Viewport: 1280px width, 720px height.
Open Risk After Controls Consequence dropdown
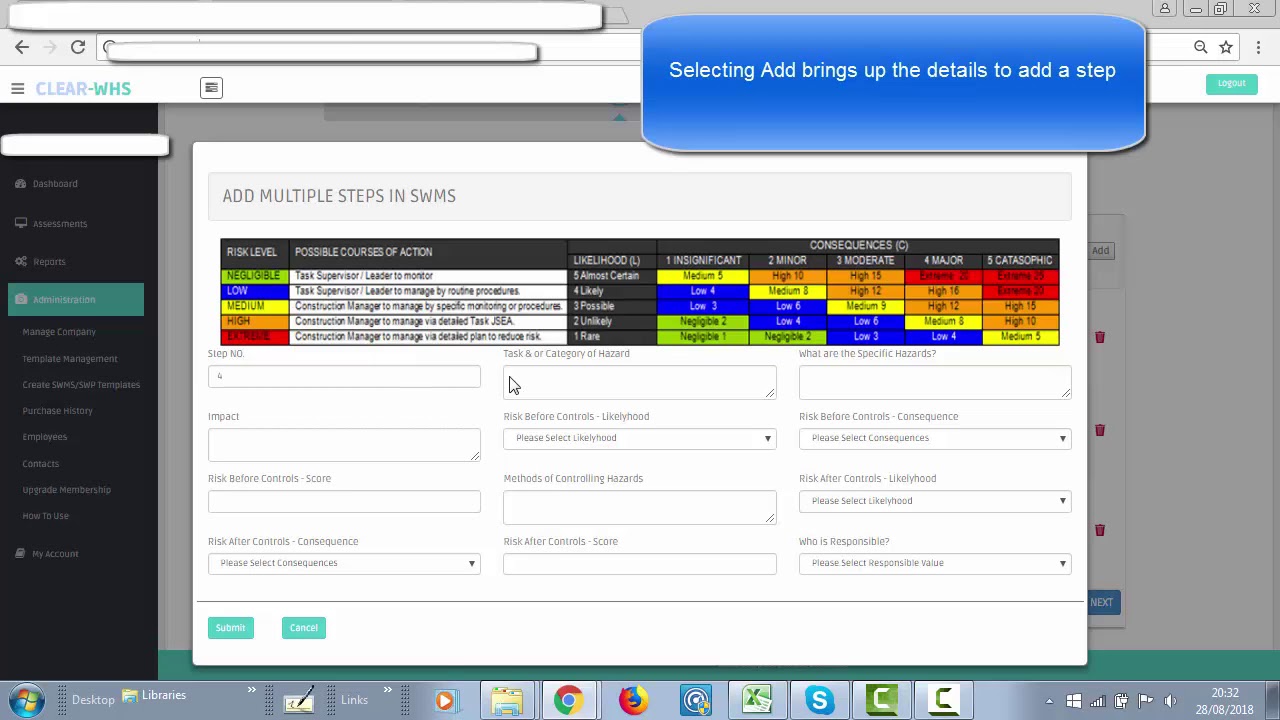pos(344,563)
